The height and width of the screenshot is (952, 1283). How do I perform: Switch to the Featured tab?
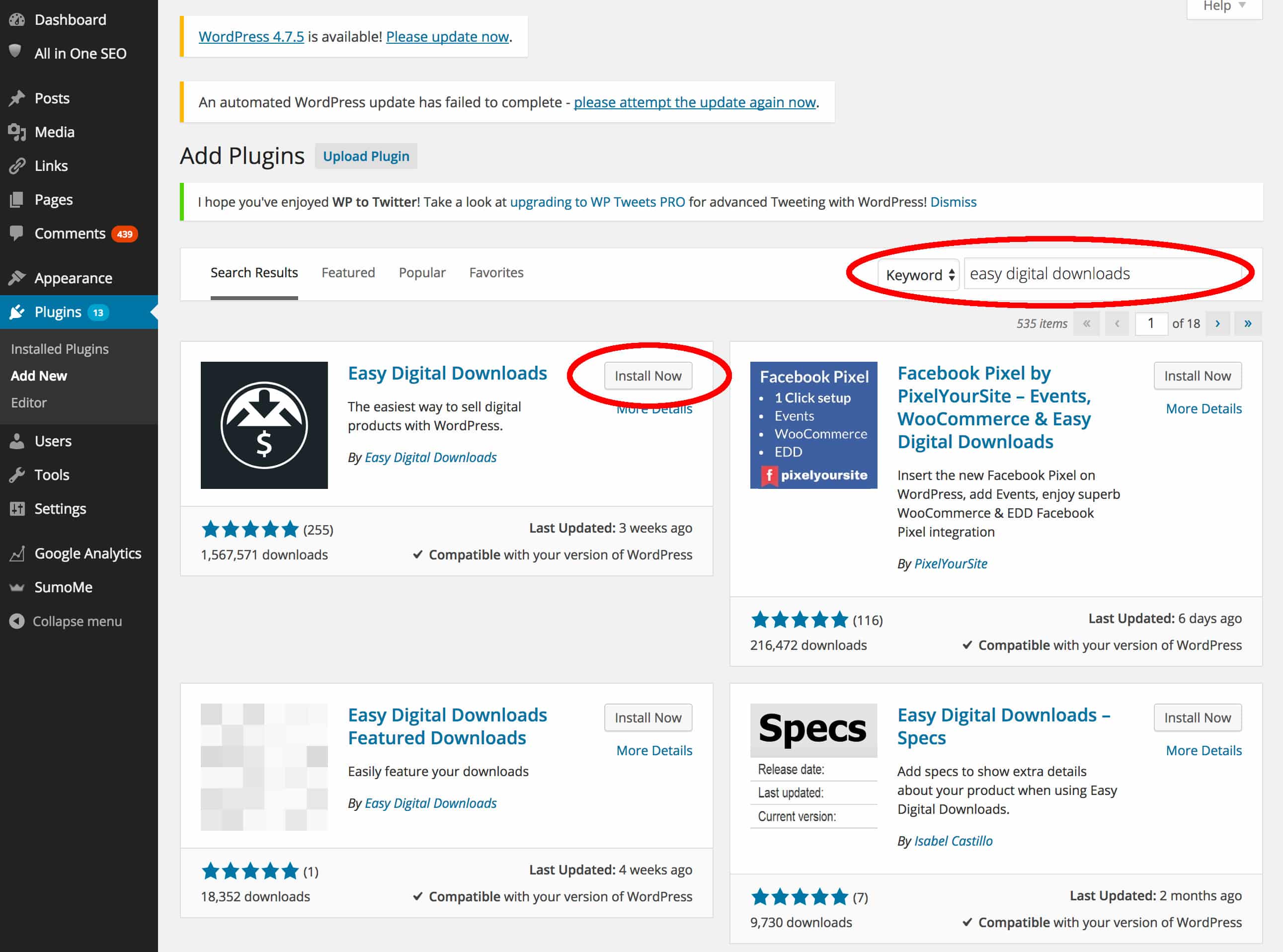point(348,273)
